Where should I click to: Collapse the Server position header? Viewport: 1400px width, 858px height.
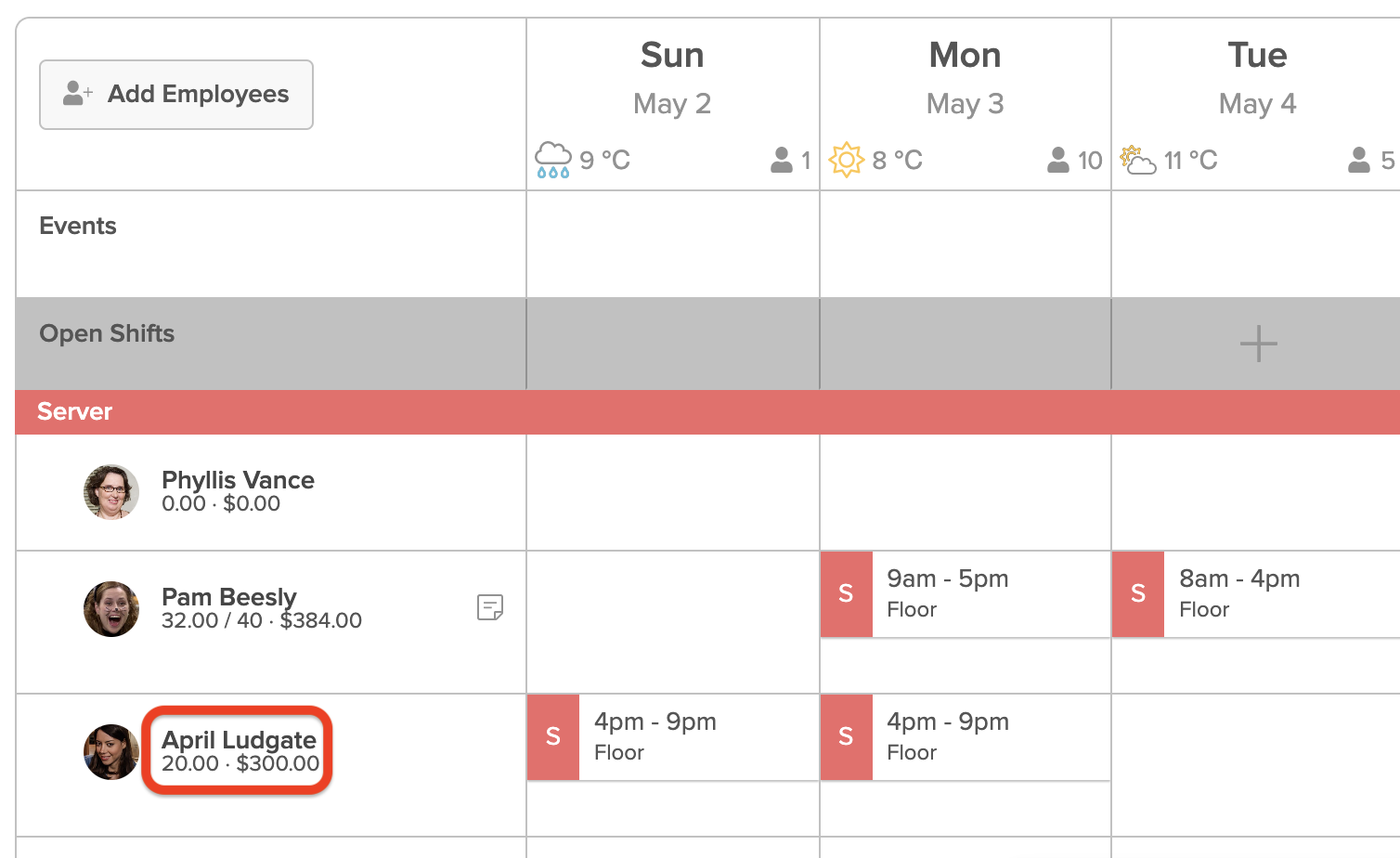coord(707,411)
